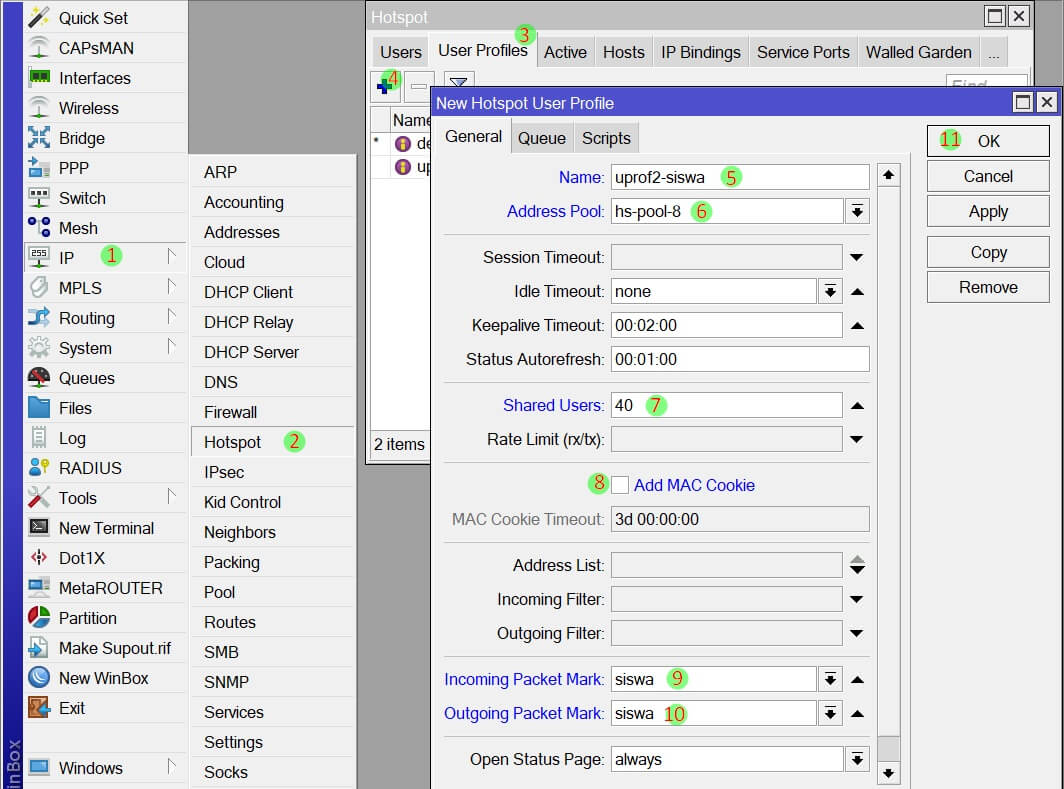
Task: Click the Queues gauge icon
Action: click(39, 378)
